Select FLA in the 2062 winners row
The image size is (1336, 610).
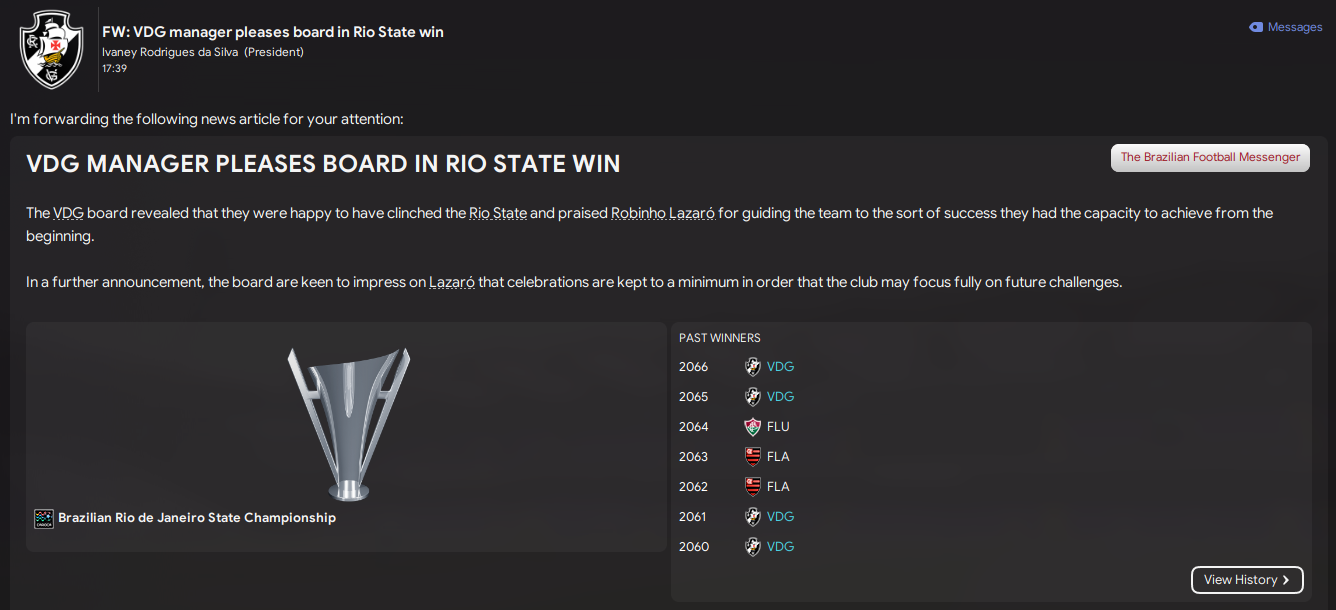click(x=778, y=487)
